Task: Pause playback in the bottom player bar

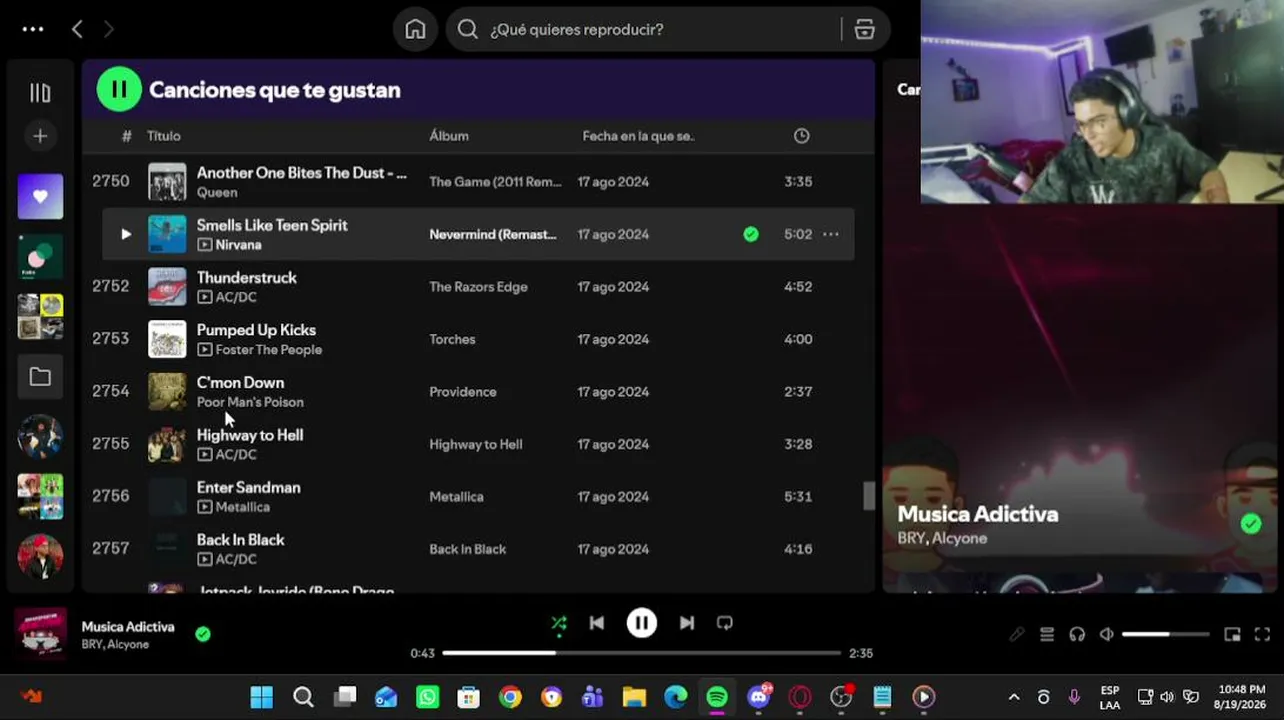Action: pos(642,623)
